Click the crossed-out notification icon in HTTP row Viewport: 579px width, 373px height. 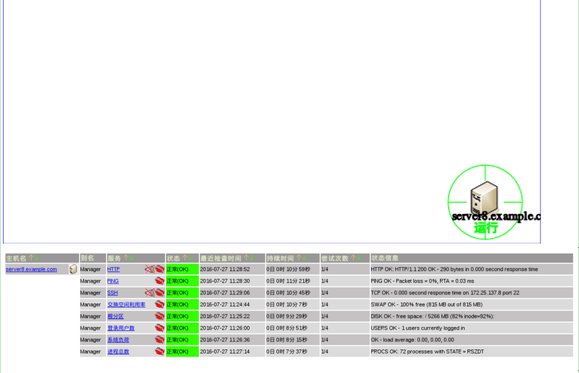click(x=149, y=269)
